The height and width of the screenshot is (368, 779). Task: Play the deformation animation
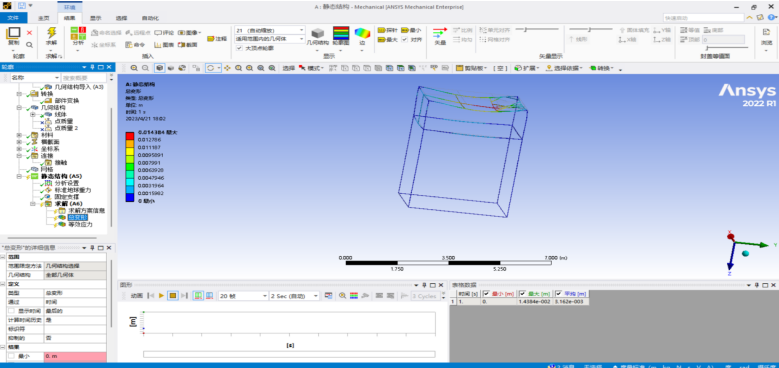pos(161,295)
